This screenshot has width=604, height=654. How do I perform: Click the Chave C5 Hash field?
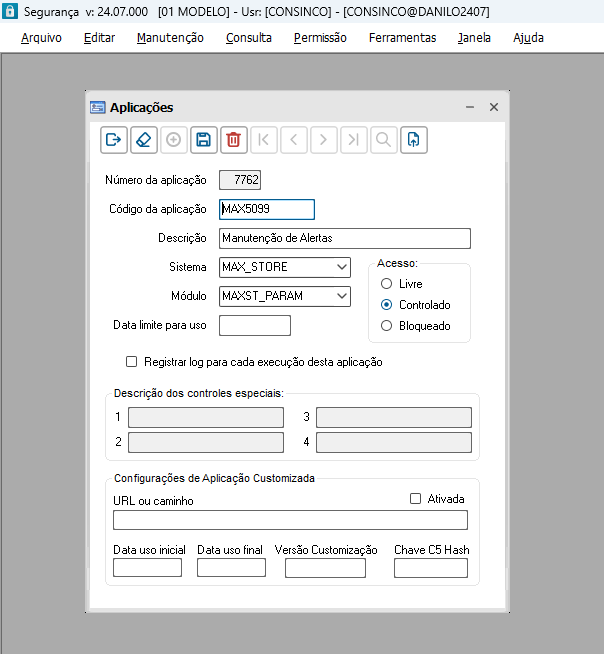click(431, 568)
